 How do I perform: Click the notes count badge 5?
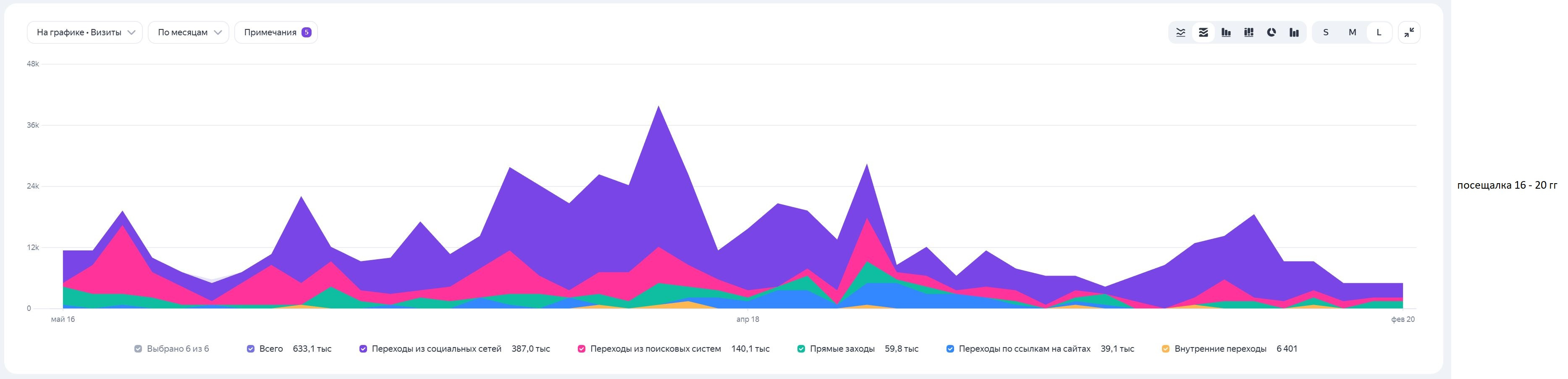pos(306,32)
